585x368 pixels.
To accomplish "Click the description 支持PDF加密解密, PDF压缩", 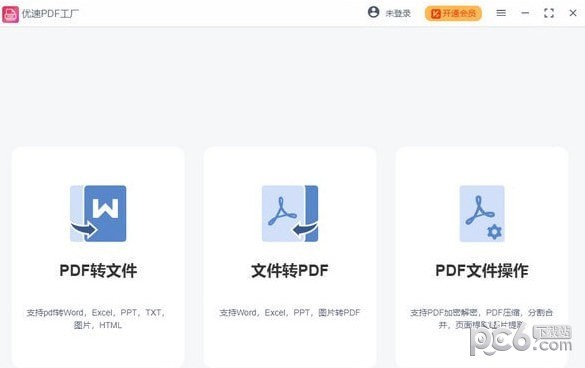I will coord(482,318).
